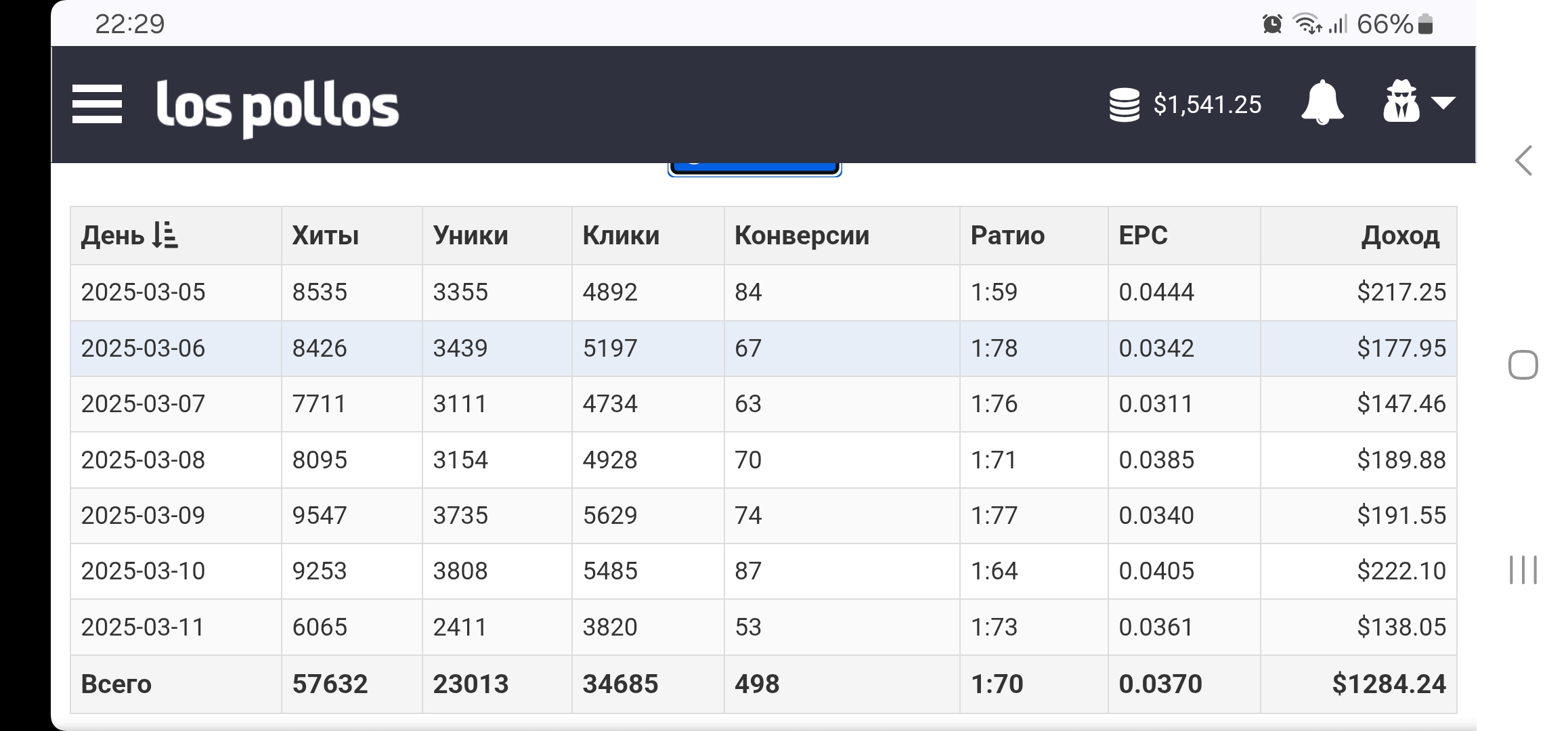
Task: Select the 2025-03-06 highlighted row
Action: pos(764,349)
